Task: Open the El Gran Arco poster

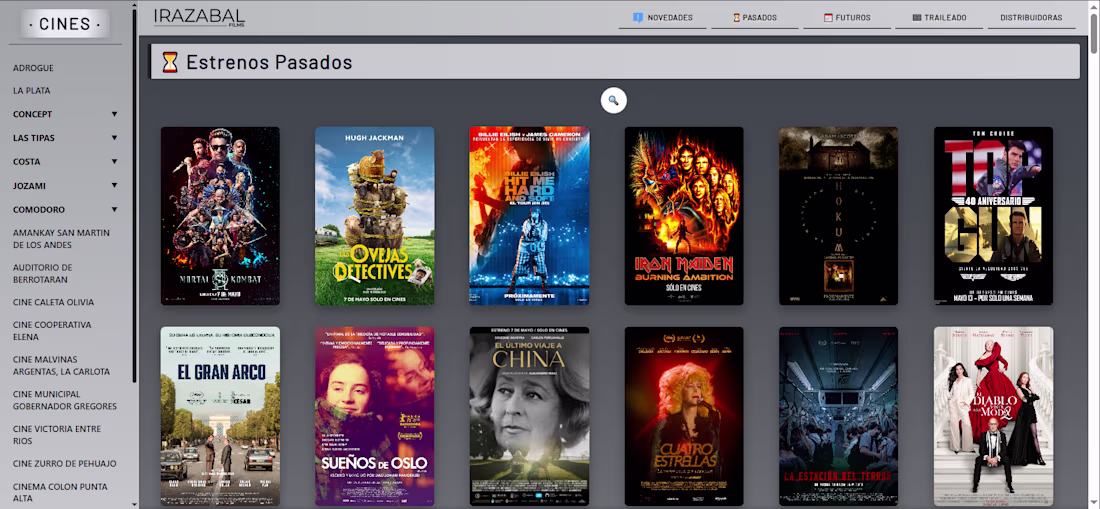Action: coord(220,416)
